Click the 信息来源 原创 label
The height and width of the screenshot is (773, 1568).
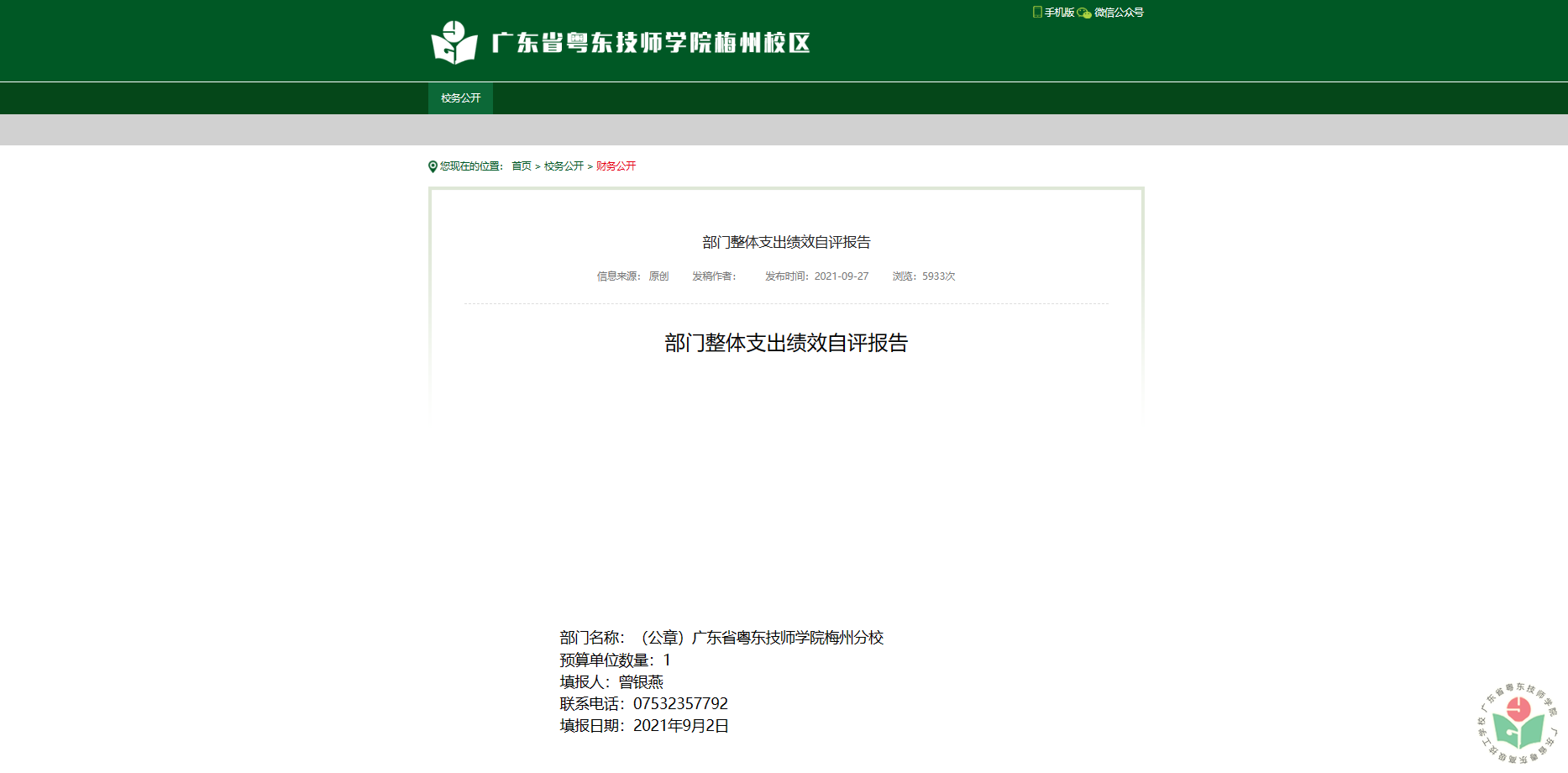[632, 276]
